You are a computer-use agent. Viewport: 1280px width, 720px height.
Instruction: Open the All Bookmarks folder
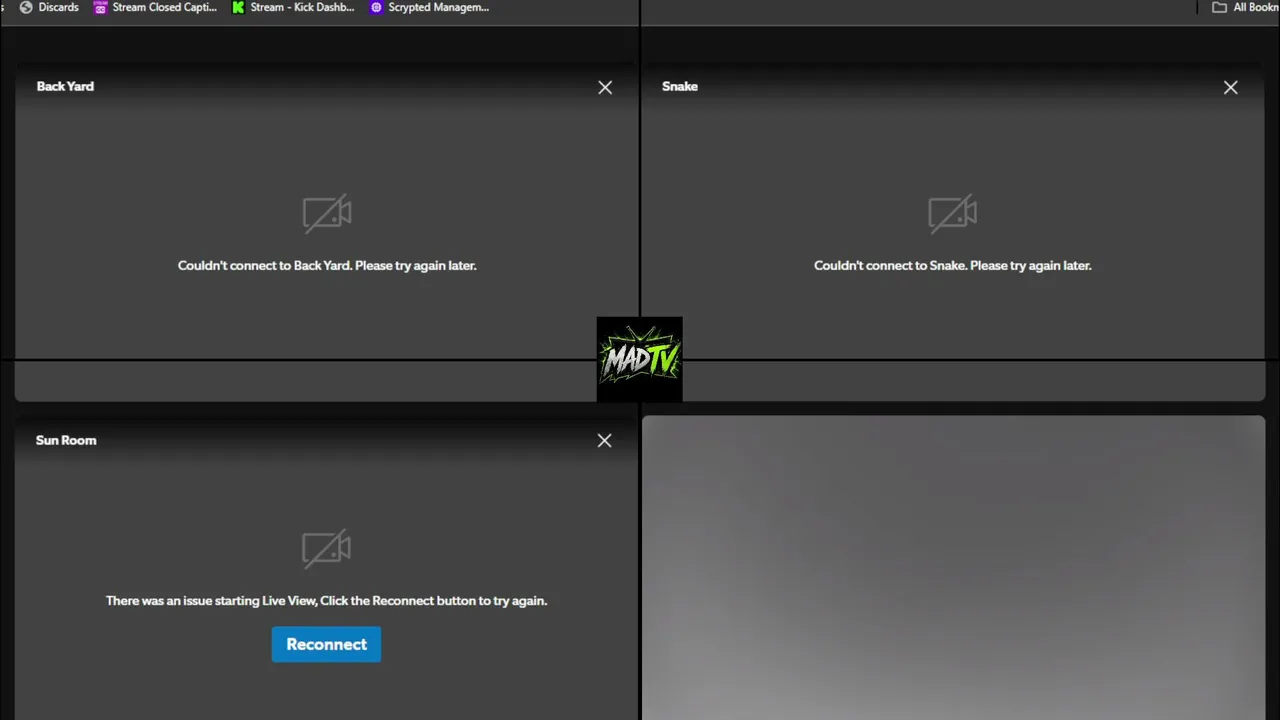tap(1245, 7)
